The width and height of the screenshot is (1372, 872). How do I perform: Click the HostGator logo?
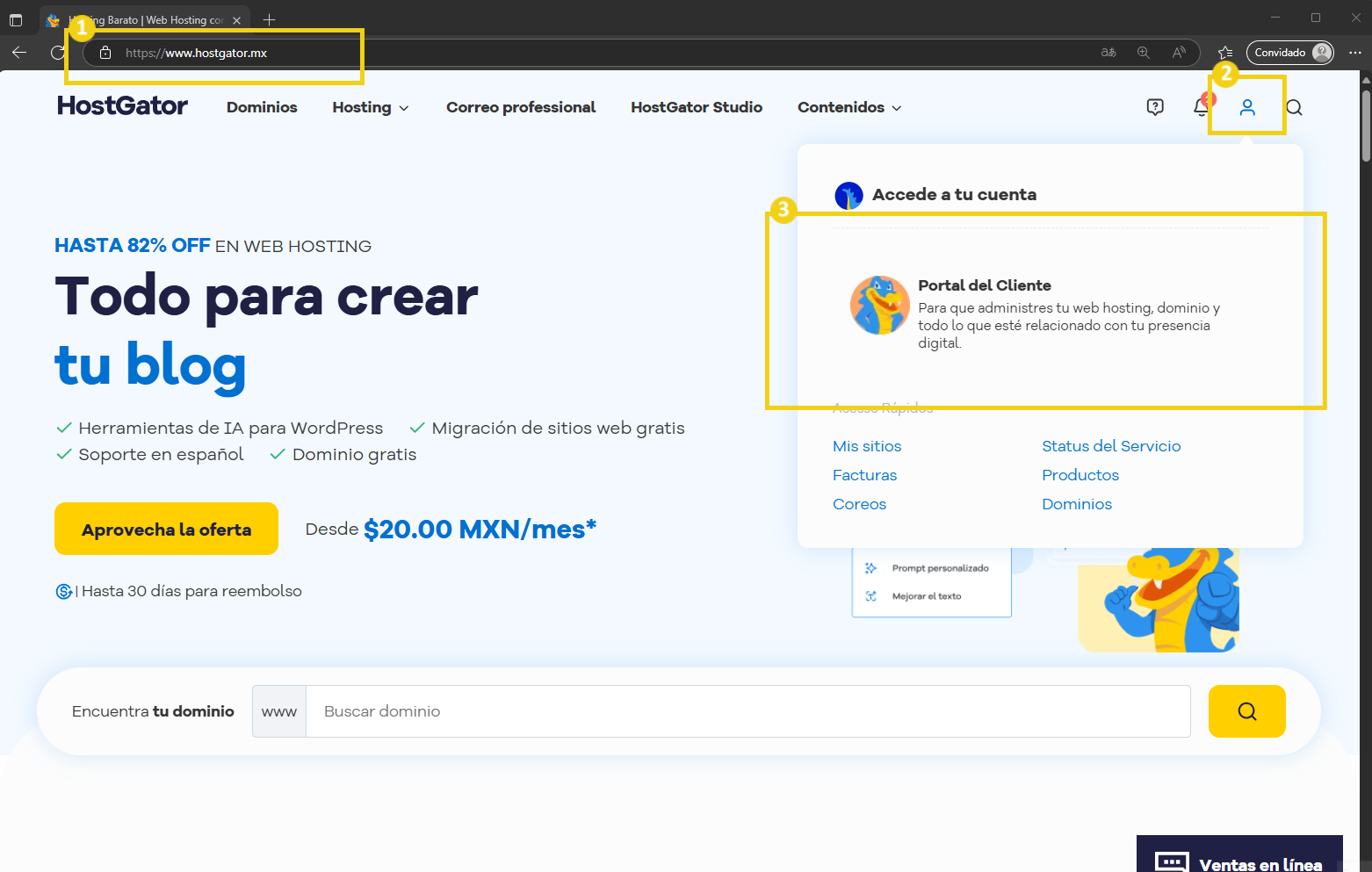coord(122,106)
